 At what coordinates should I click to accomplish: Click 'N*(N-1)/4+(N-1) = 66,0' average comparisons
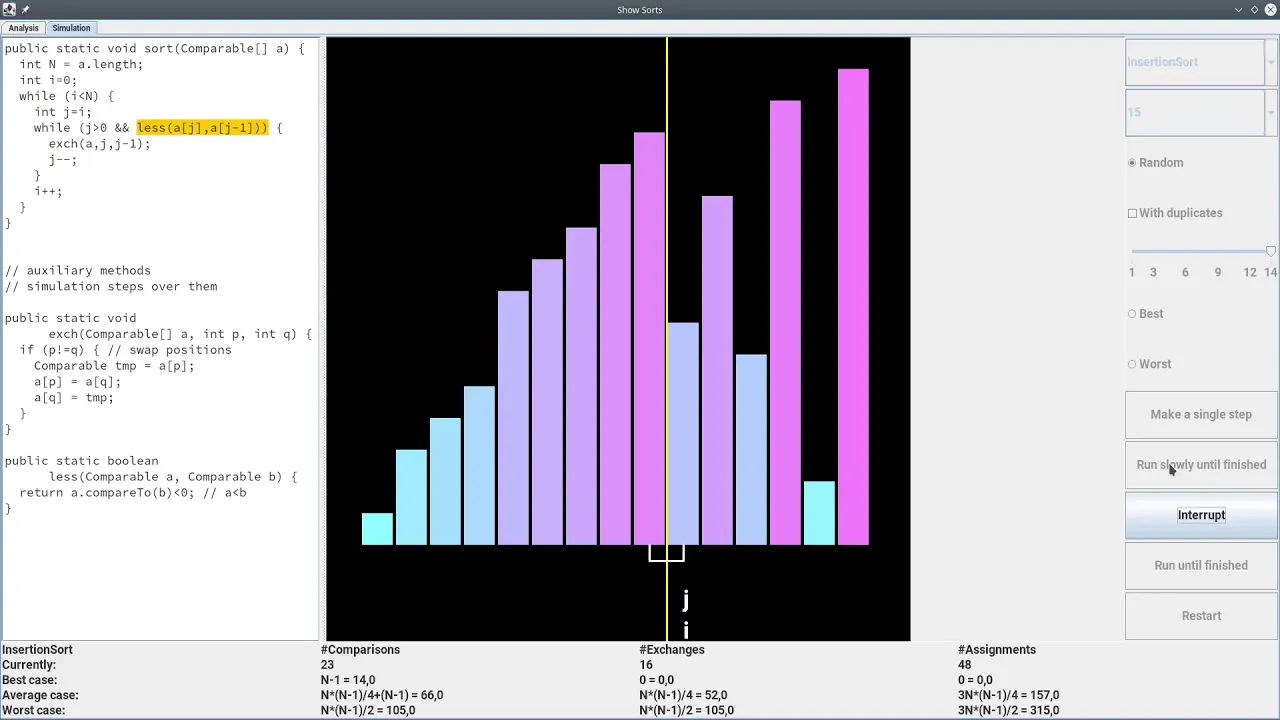pyautogui.click(x=382, y=695)
